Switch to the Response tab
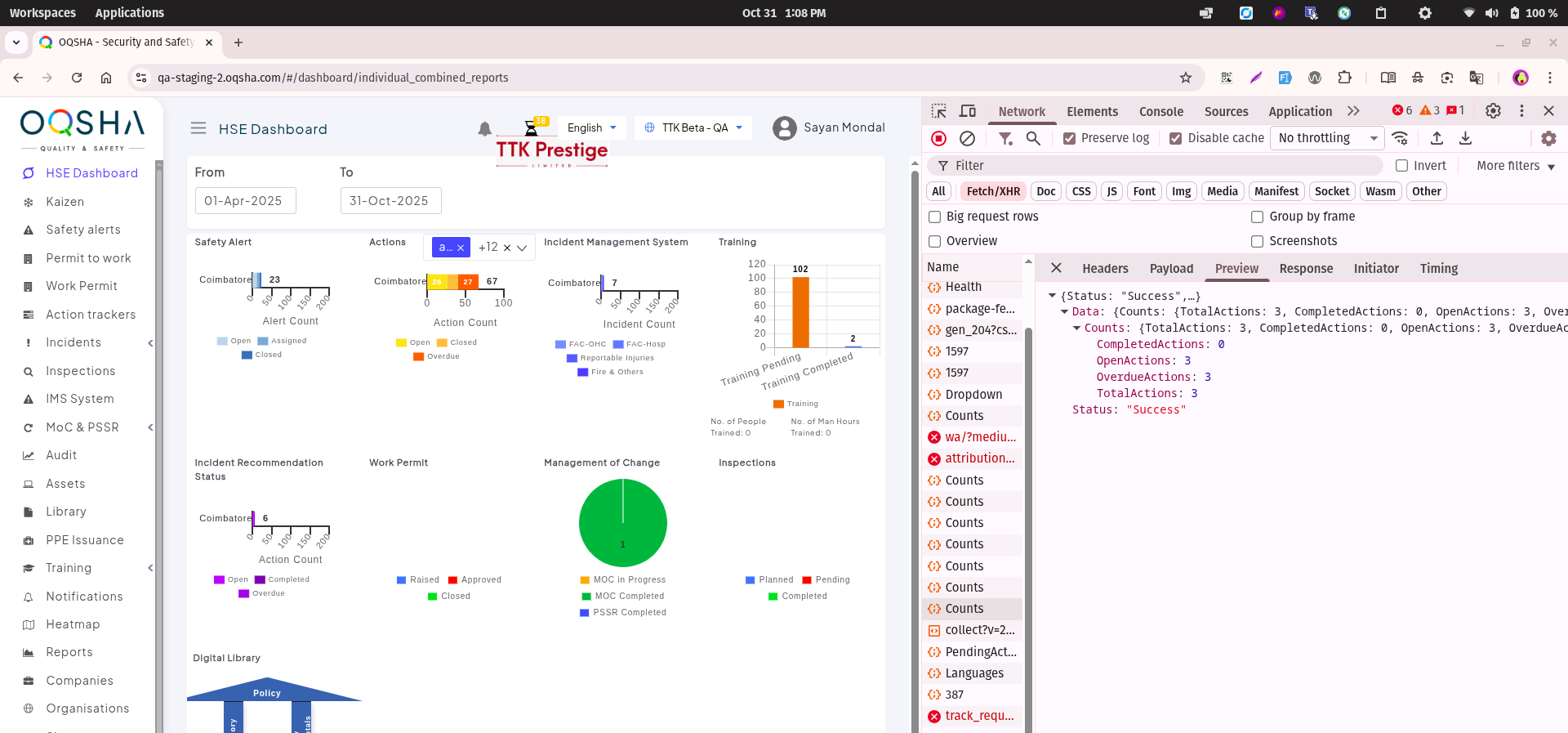The height and width of the screenshot is (733, 1568). click(1305, 268)
